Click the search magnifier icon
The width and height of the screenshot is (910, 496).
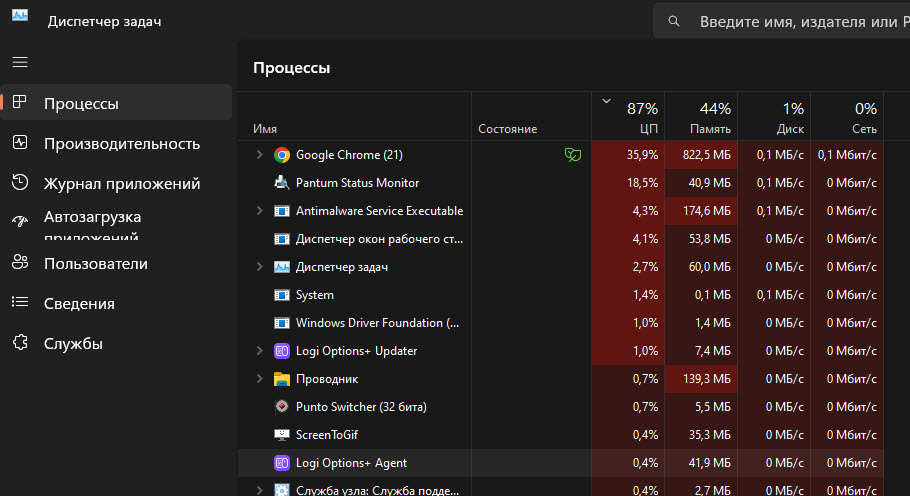(674, 21)
